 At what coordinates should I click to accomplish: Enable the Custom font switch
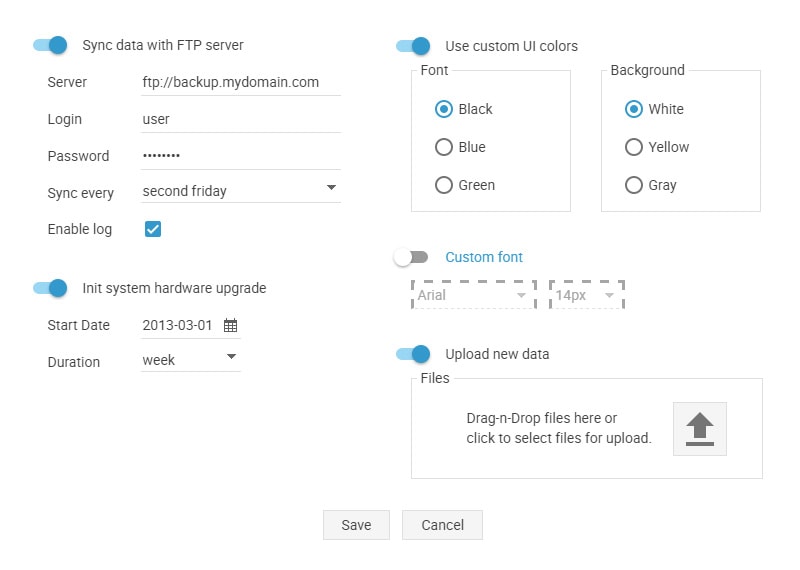pyautogui.click(x=411, y=257)
